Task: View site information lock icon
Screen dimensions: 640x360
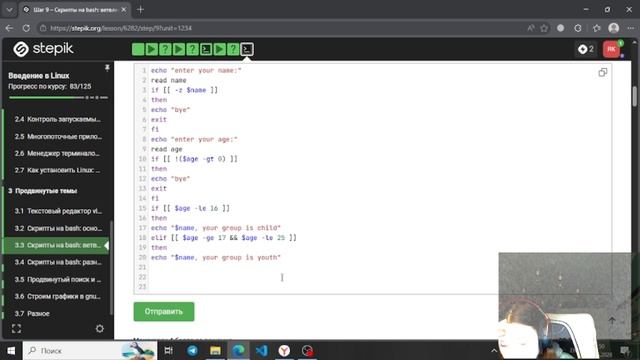Action: click(43, 28)
